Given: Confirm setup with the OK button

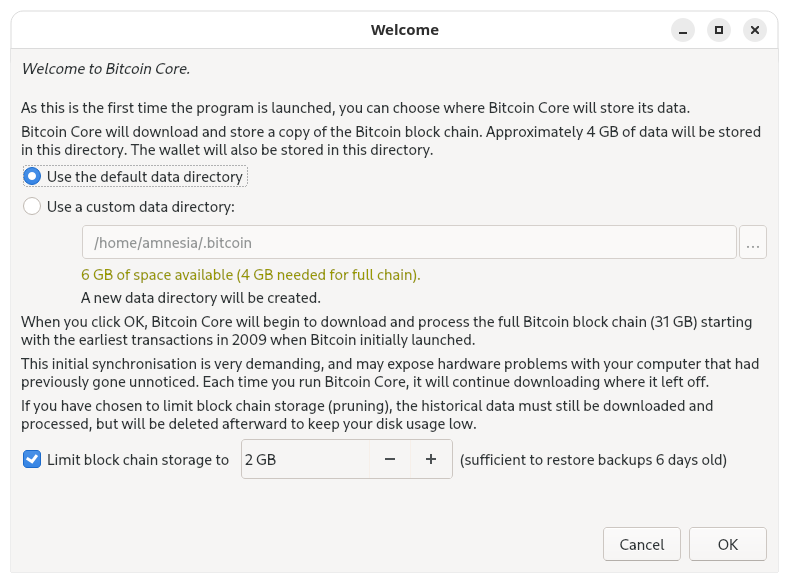Looking at the screenshot, I should pyautogui.click(x=728, y=544).
